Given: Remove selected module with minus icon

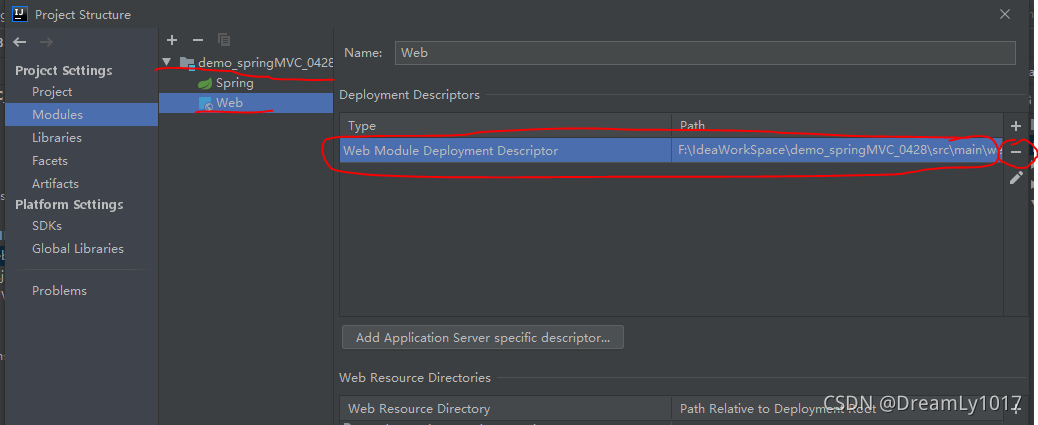Looking at the screenshot, I should [197, 40].
